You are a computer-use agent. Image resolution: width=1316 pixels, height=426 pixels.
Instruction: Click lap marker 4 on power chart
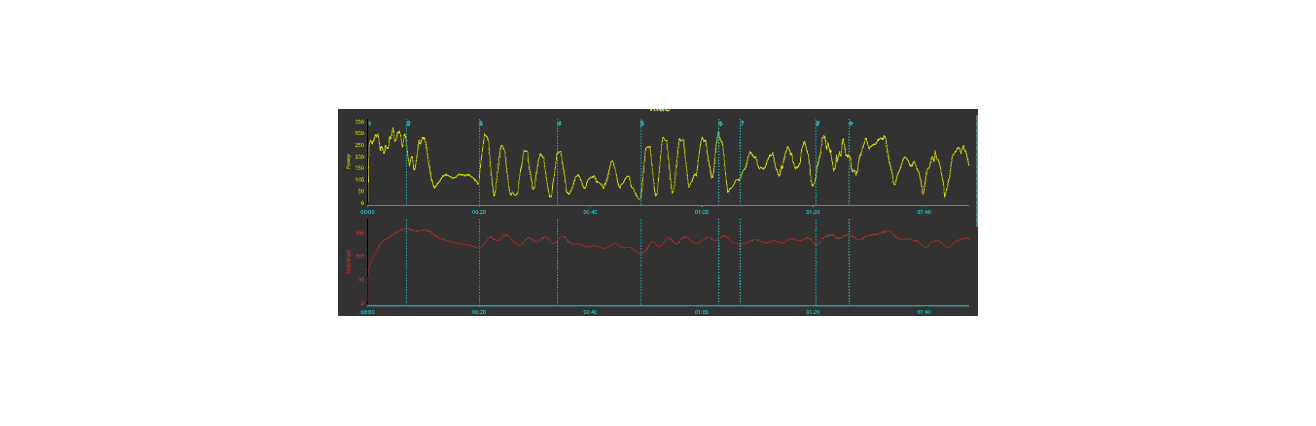(x=559, y=123)
